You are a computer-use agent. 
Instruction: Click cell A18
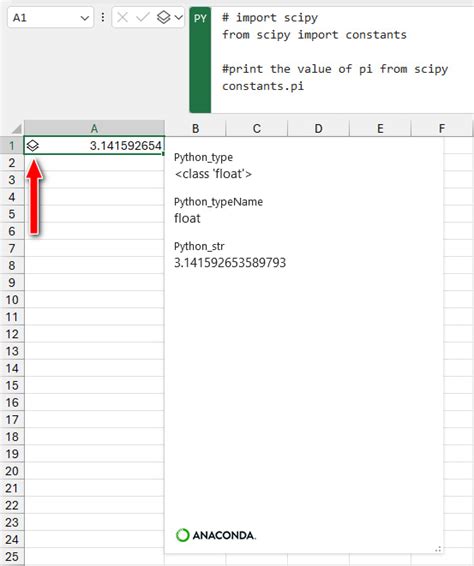pyautogui.click(x=94, y=437)
